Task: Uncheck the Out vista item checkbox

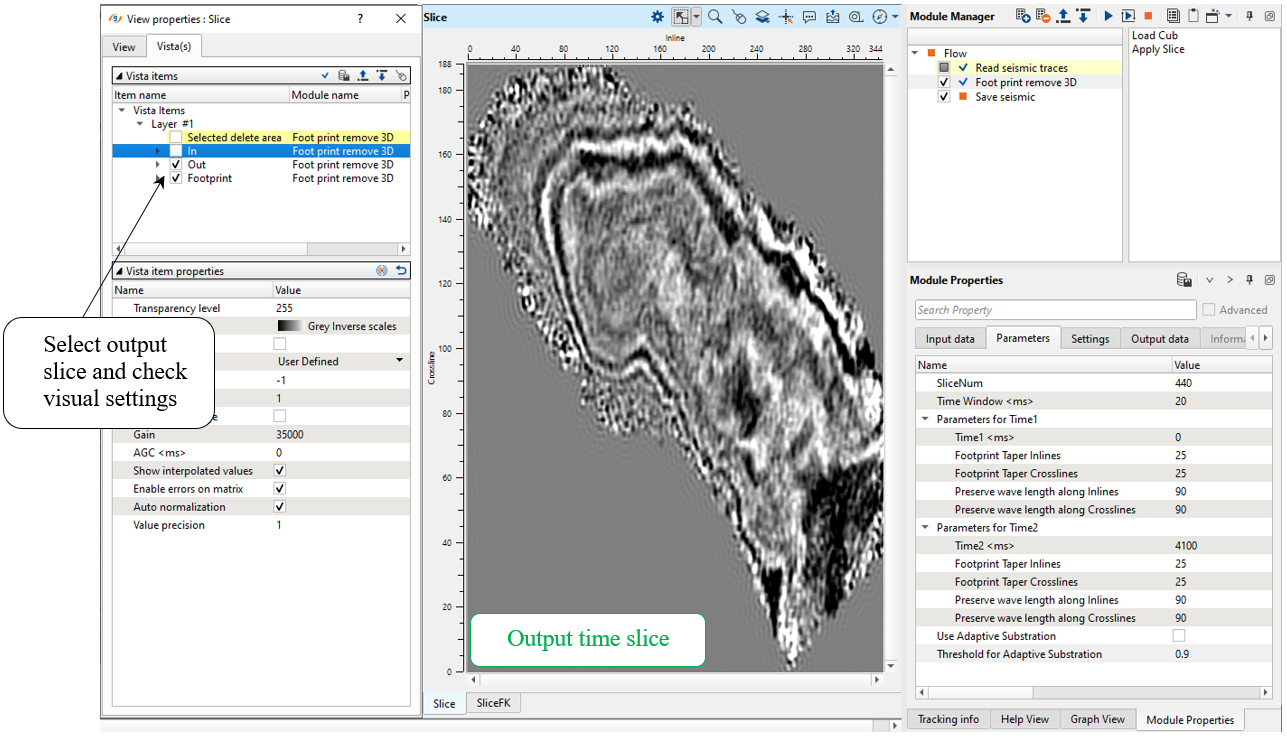Action: click(x=176, y=165)
